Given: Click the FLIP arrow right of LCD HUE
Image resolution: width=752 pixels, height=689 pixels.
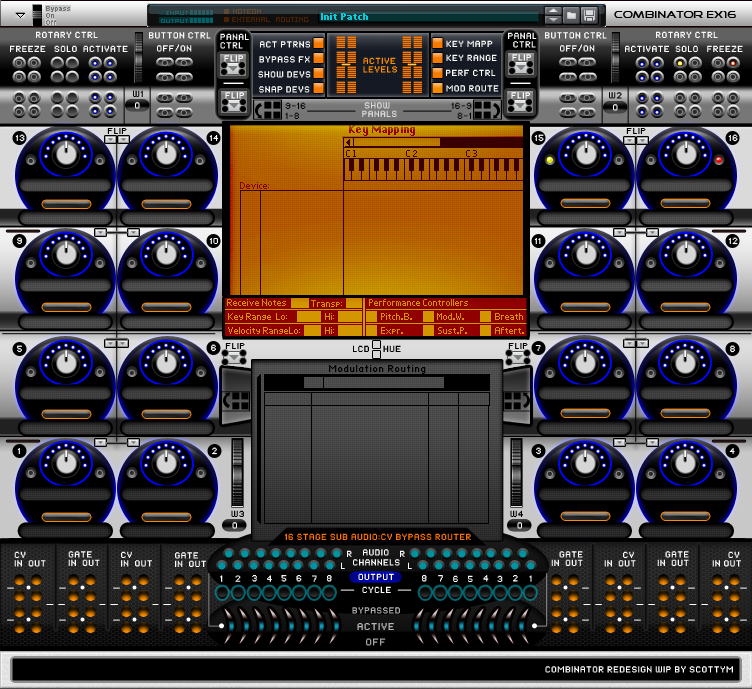Looking at the screenshot, I should click(517, 357).
